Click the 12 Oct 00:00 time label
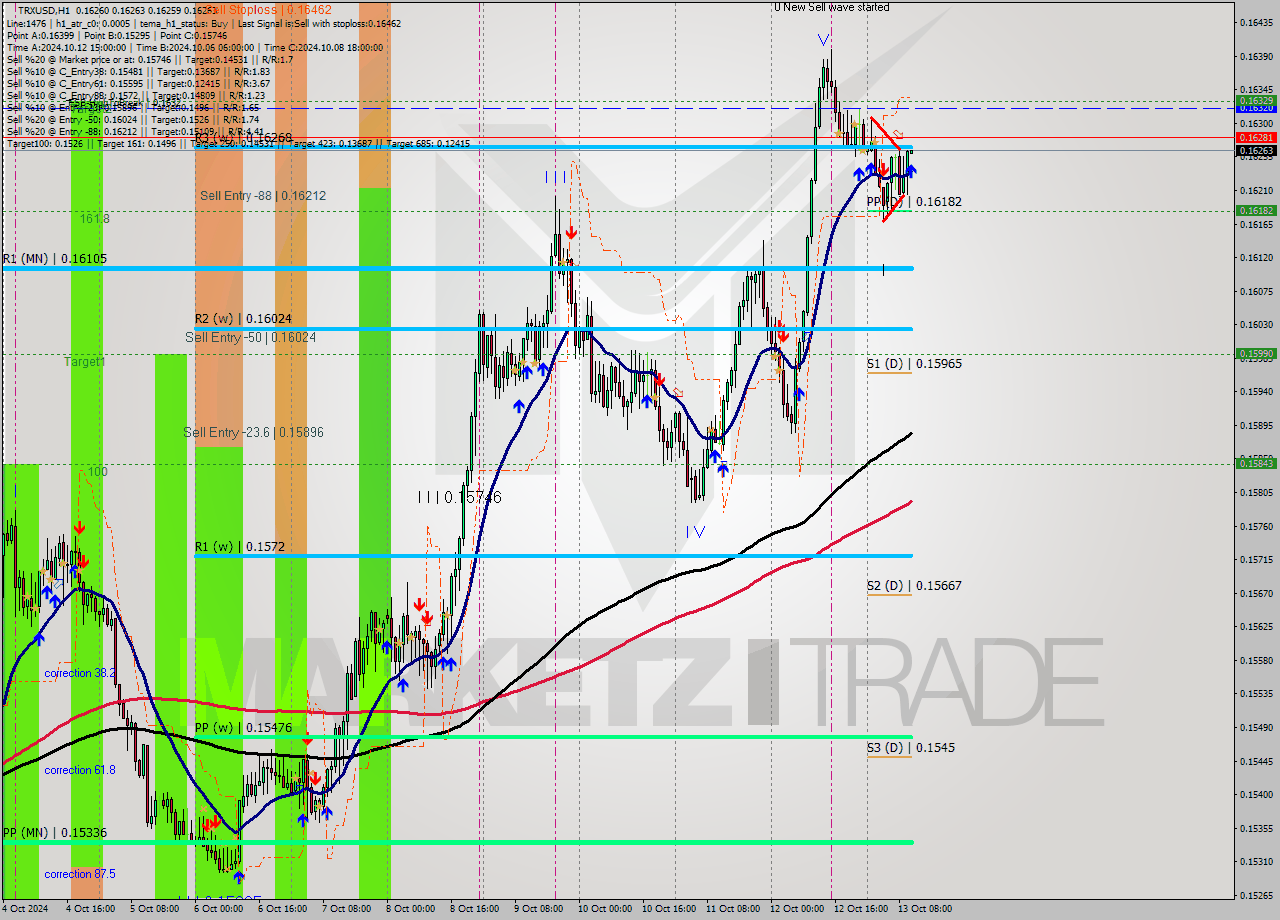Viewport: 1280px width, 920px height. [797, 910]
